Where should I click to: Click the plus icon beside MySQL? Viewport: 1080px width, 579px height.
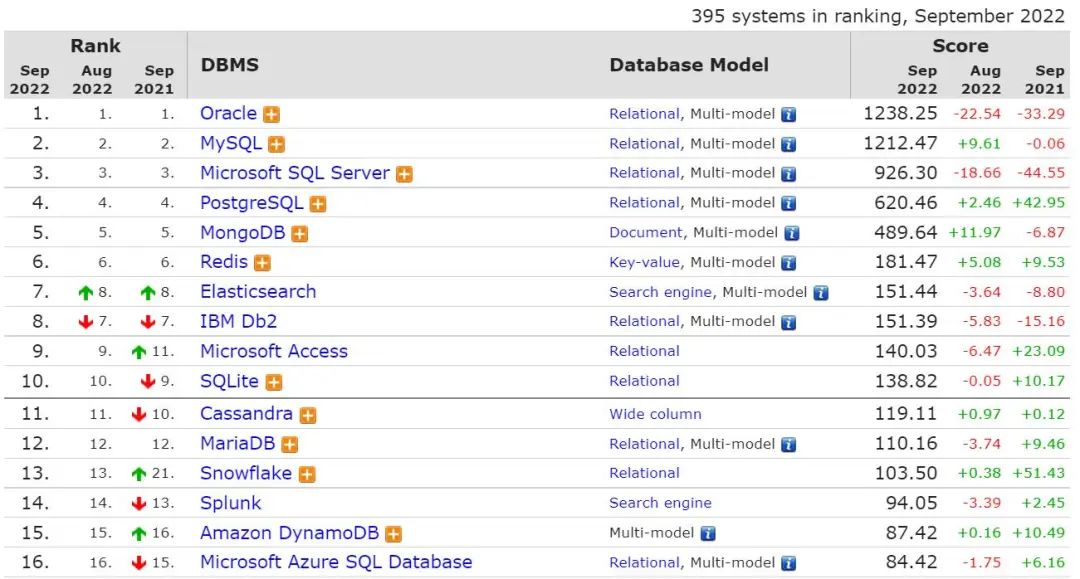[276, 145]
